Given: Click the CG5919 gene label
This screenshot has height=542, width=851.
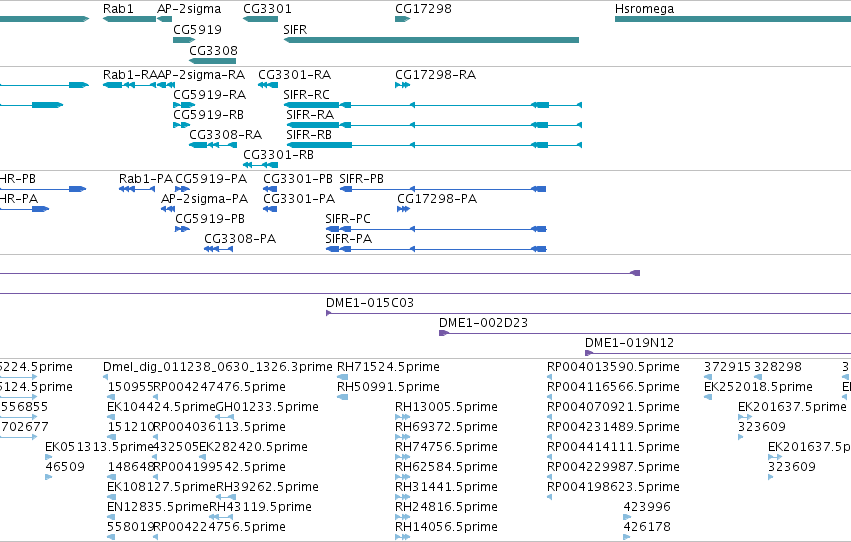Looking at the screenshot, I should pyautogui.click(x=198, y=29).
